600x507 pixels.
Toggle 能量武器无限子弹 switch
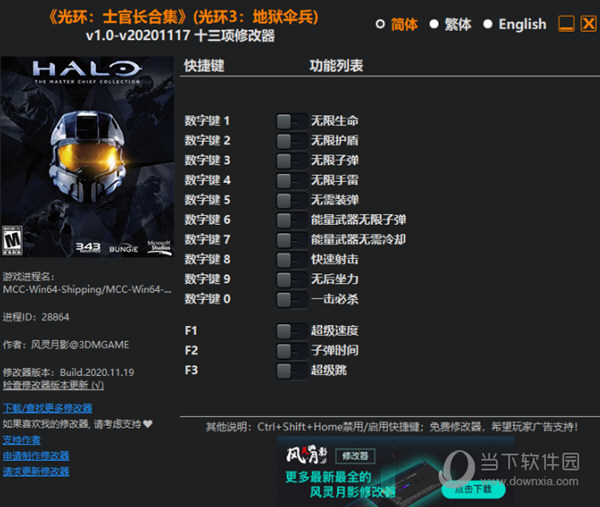point(292,220)
